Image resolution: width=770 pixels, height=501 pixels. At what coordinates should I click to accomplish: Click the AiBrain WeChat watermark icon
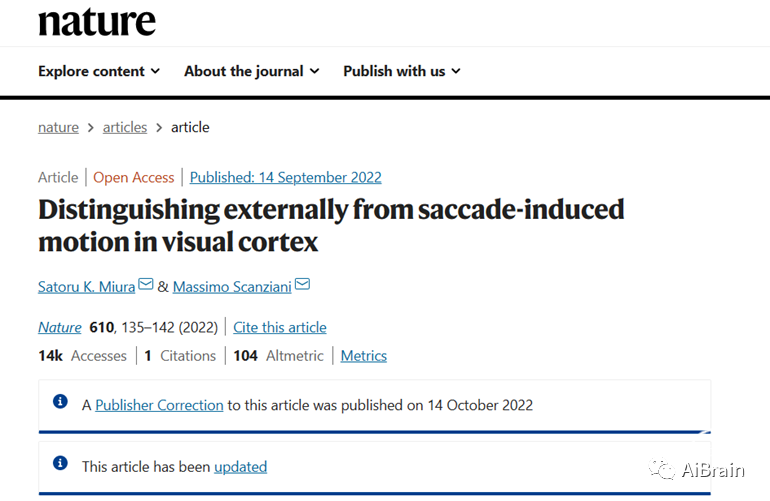tap(662, 469)
